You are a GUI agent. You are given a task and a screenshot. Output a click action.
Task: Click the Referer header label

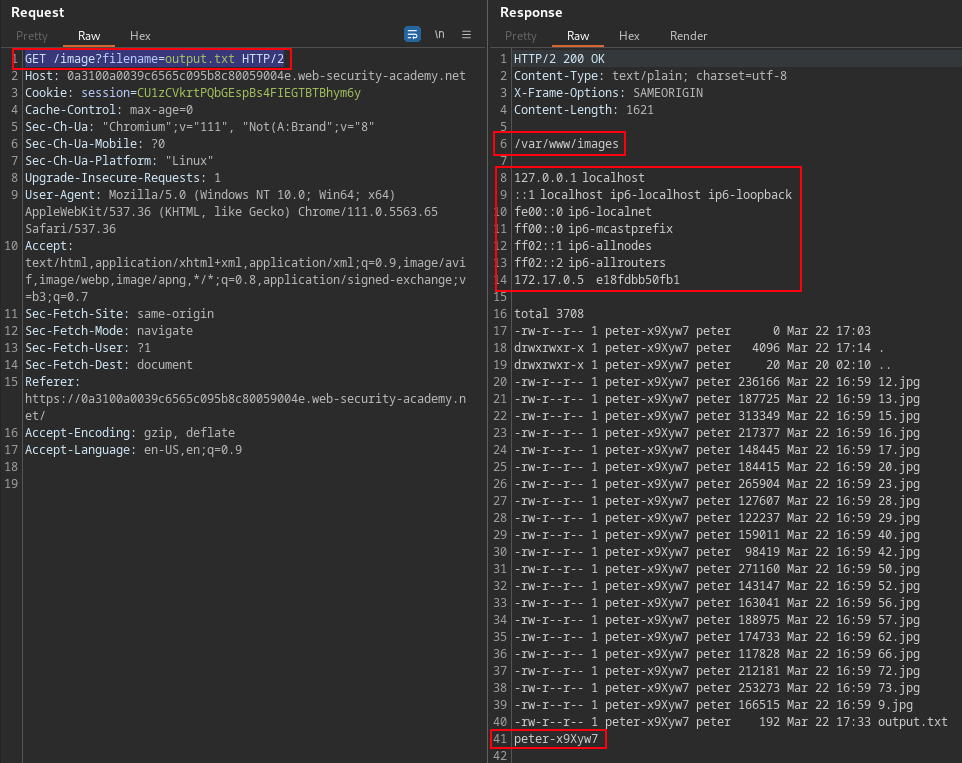[53, 382]
